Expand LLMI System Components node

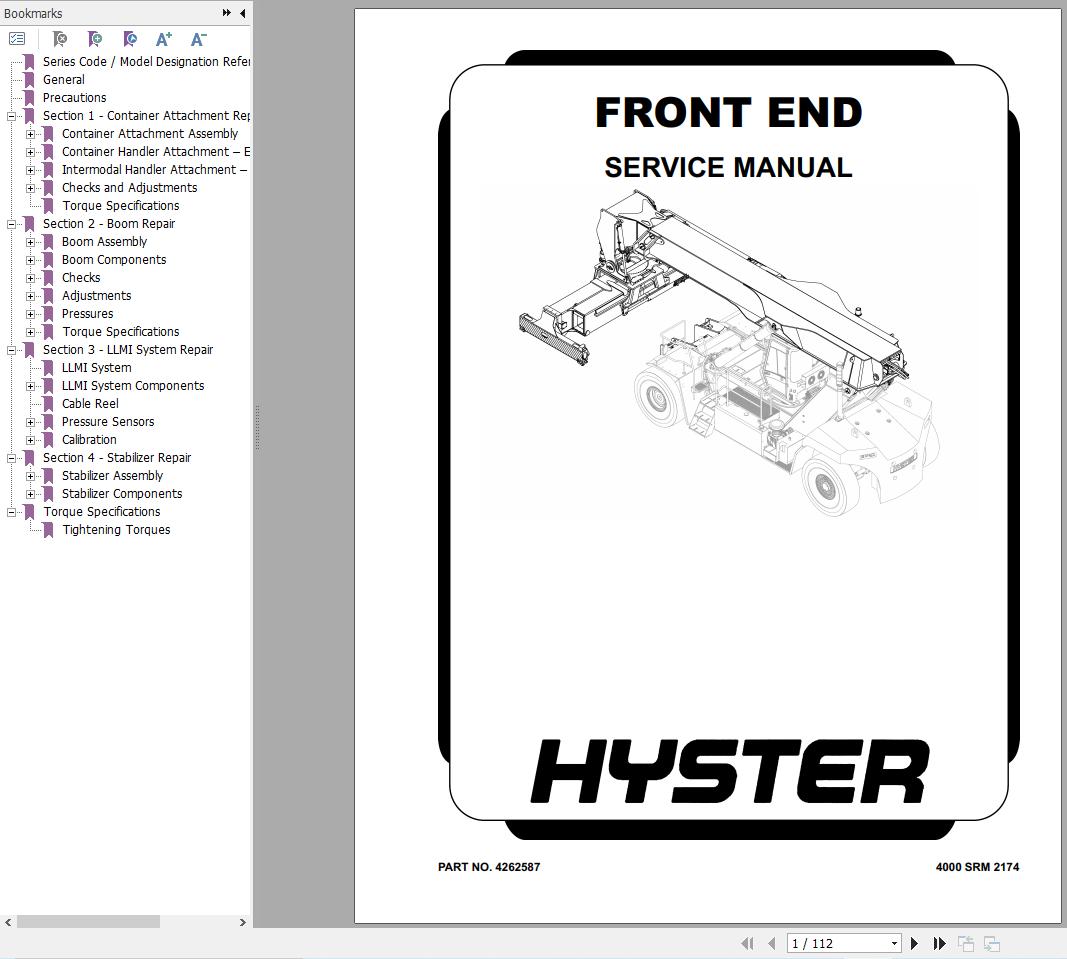[x=30, y=387]
